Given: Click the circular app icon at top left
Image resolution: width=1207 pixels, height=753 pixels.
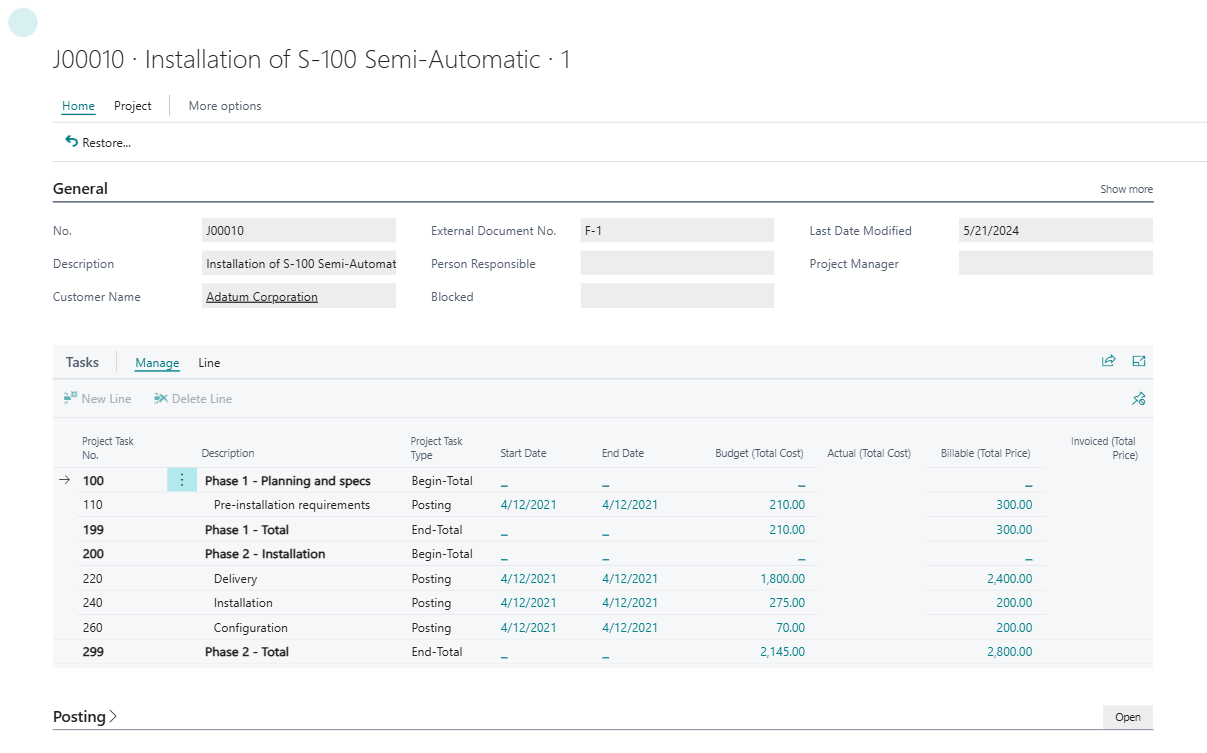Looking at the screenshot, I should (x=22, y=22).
